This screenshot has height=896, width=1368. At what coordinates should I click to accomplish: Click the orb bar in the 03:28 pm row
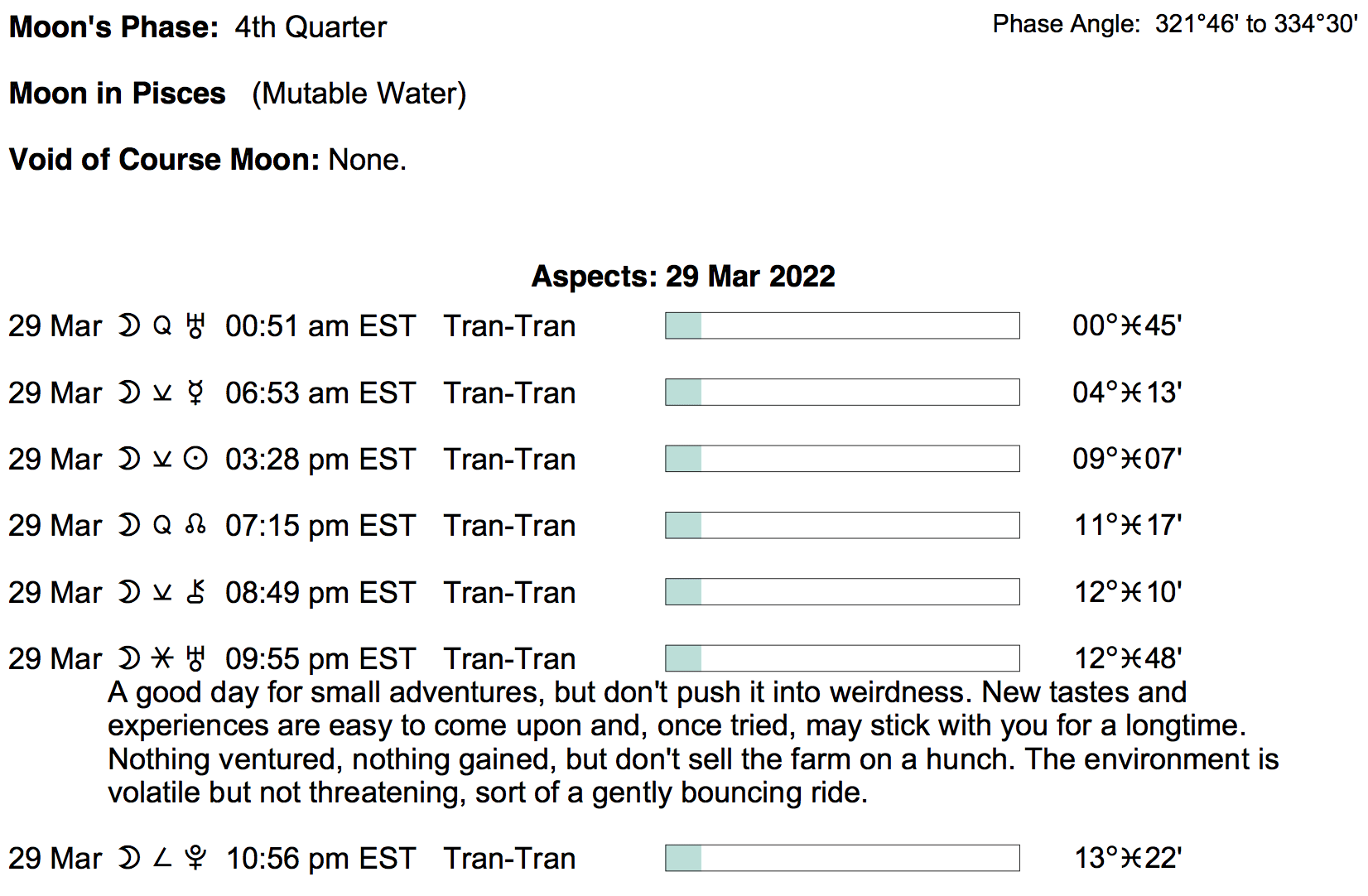[841, 459]
